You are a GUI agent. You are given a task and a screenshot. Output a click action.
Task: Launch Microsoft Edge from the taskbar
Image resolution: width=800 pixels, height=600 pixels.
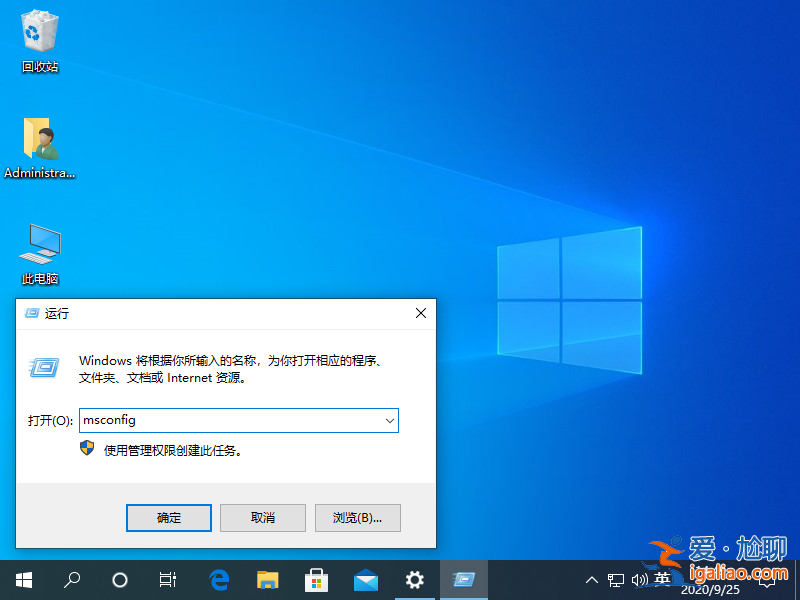coord(219,579)
